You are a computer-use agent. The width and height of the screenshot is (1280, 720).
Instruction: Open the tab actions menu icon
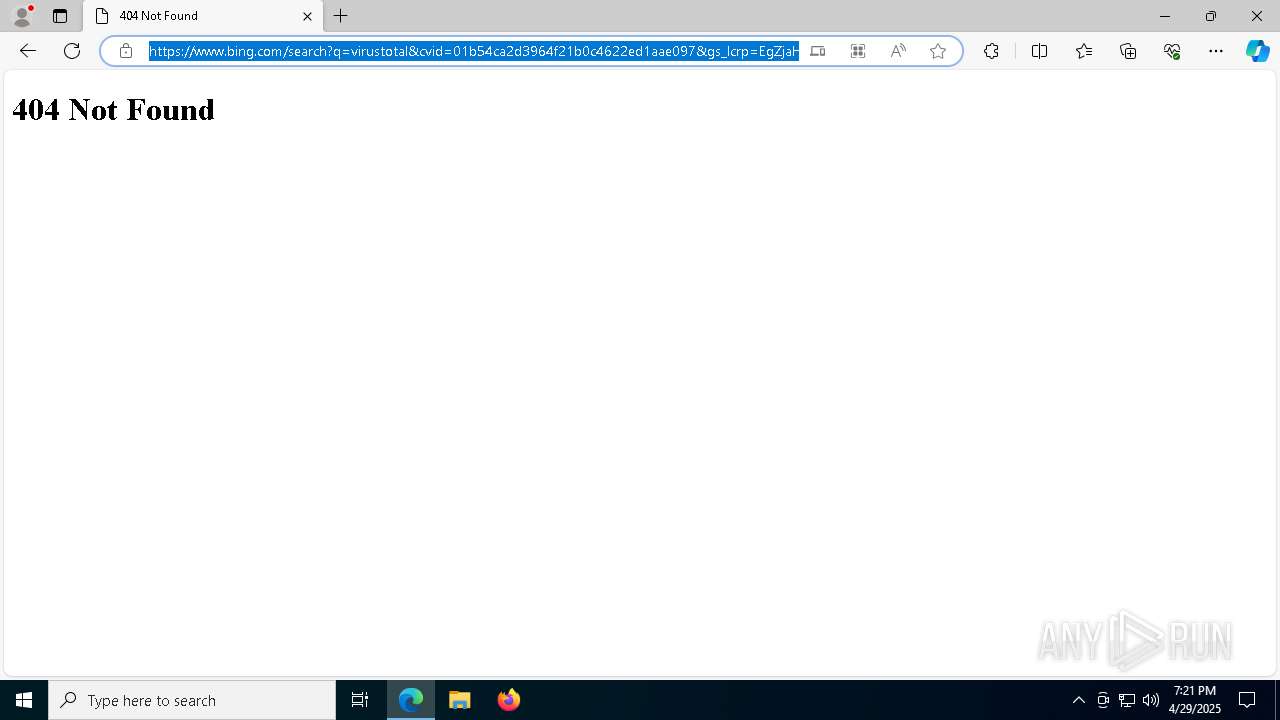(x=60, y=16)
